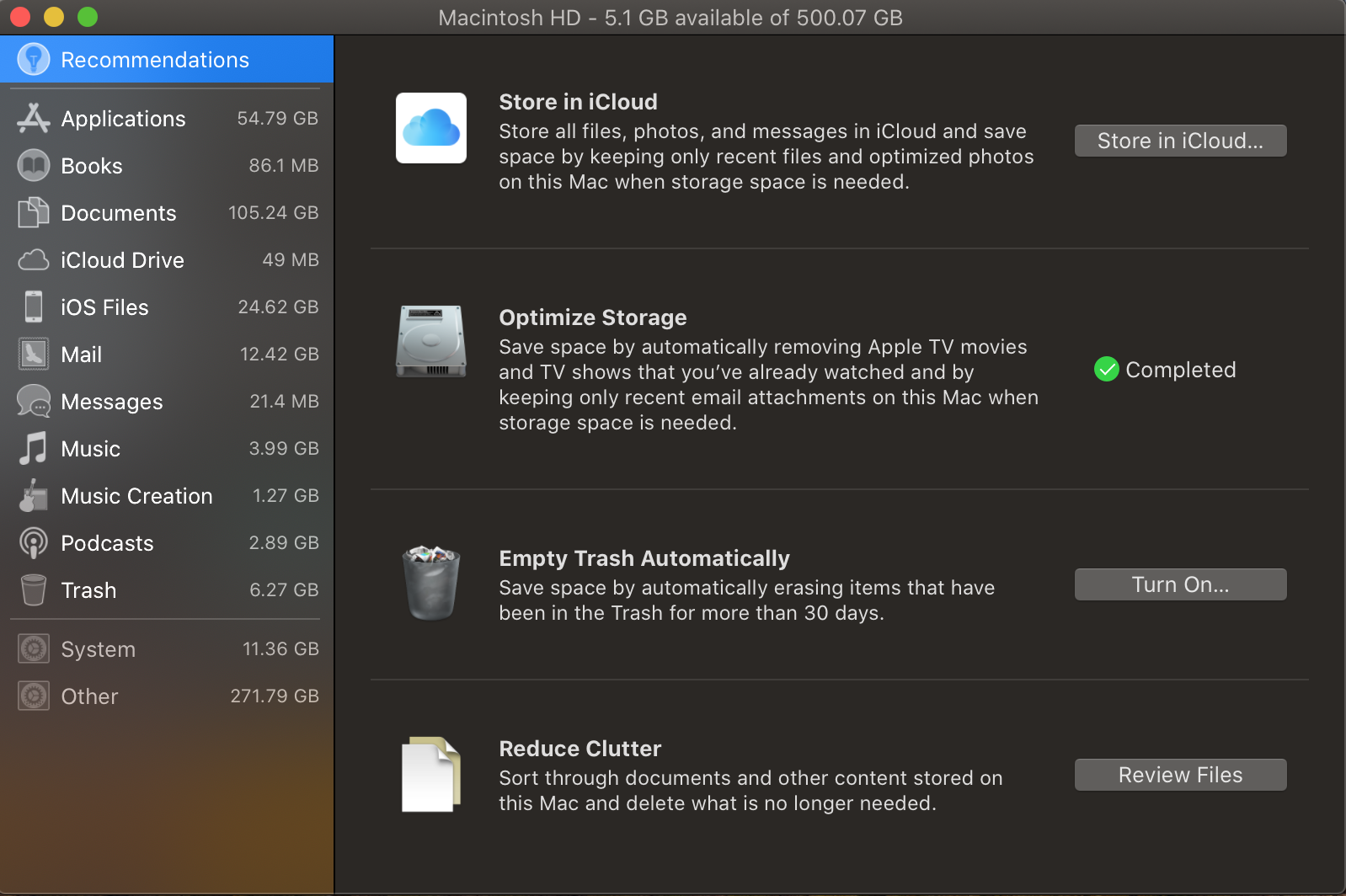1346x896 pixels.
Task: Click the 24.62 GB iOS Files size
Action: tap(278, 307)
